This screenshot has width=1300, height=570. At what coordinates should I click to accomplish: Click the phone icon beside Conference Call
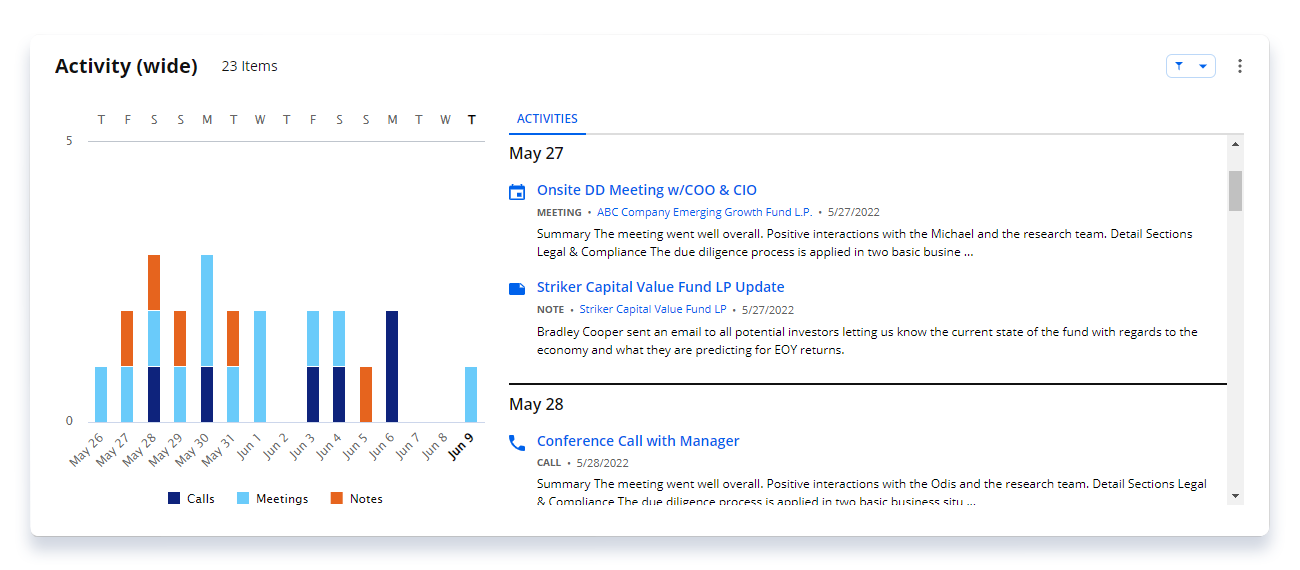click(x=517, y=442)
